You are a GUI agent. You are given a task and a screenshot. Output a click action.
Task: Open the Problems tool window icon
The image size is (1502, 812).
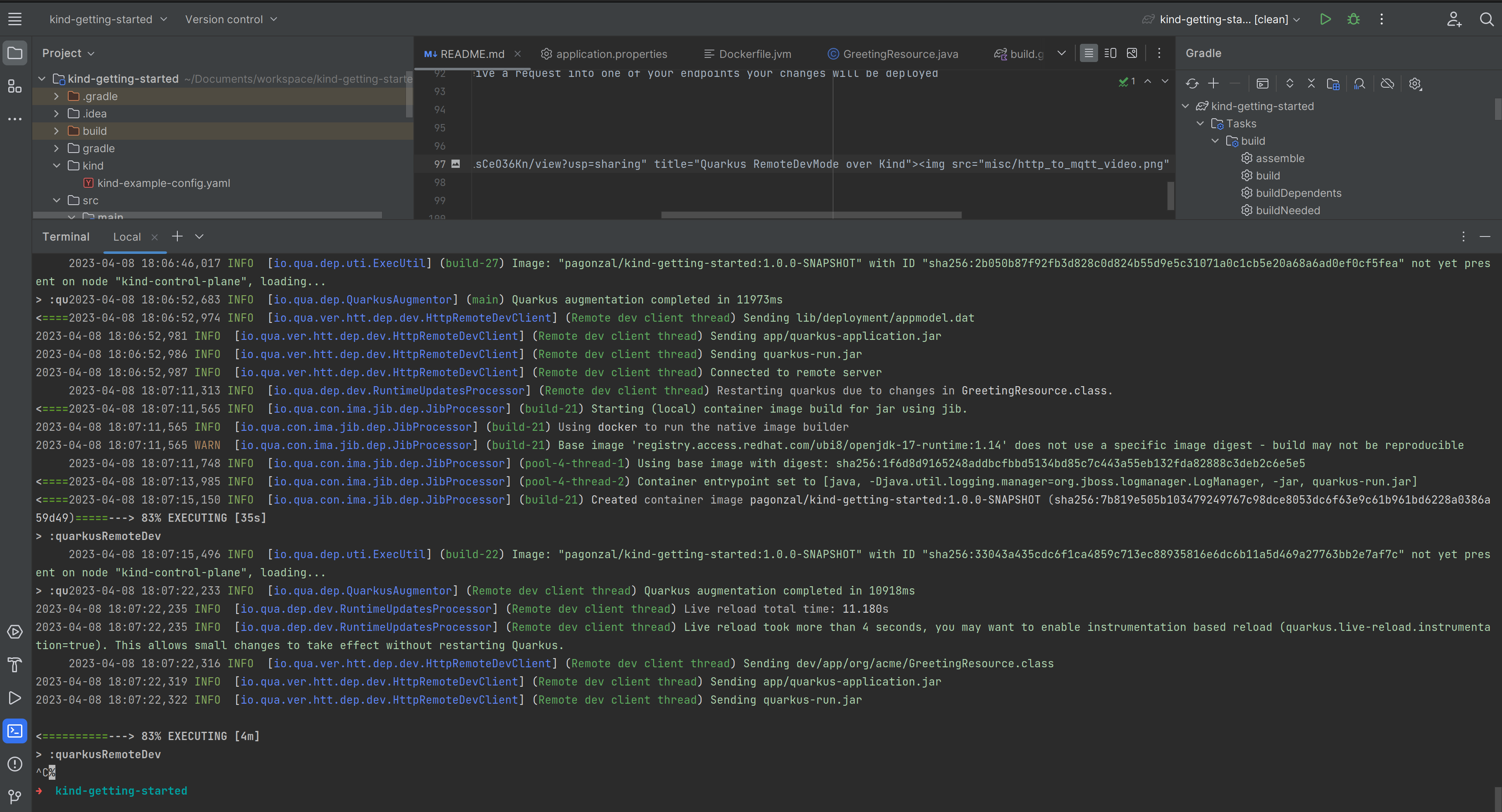(x=15, y=764)
